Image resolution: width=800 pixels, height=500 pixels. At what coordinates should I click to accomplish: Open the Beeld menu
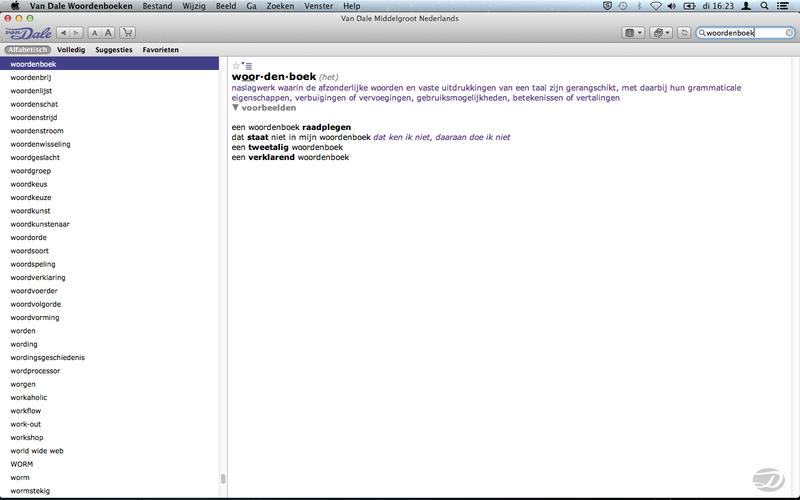tap(226, 6)
